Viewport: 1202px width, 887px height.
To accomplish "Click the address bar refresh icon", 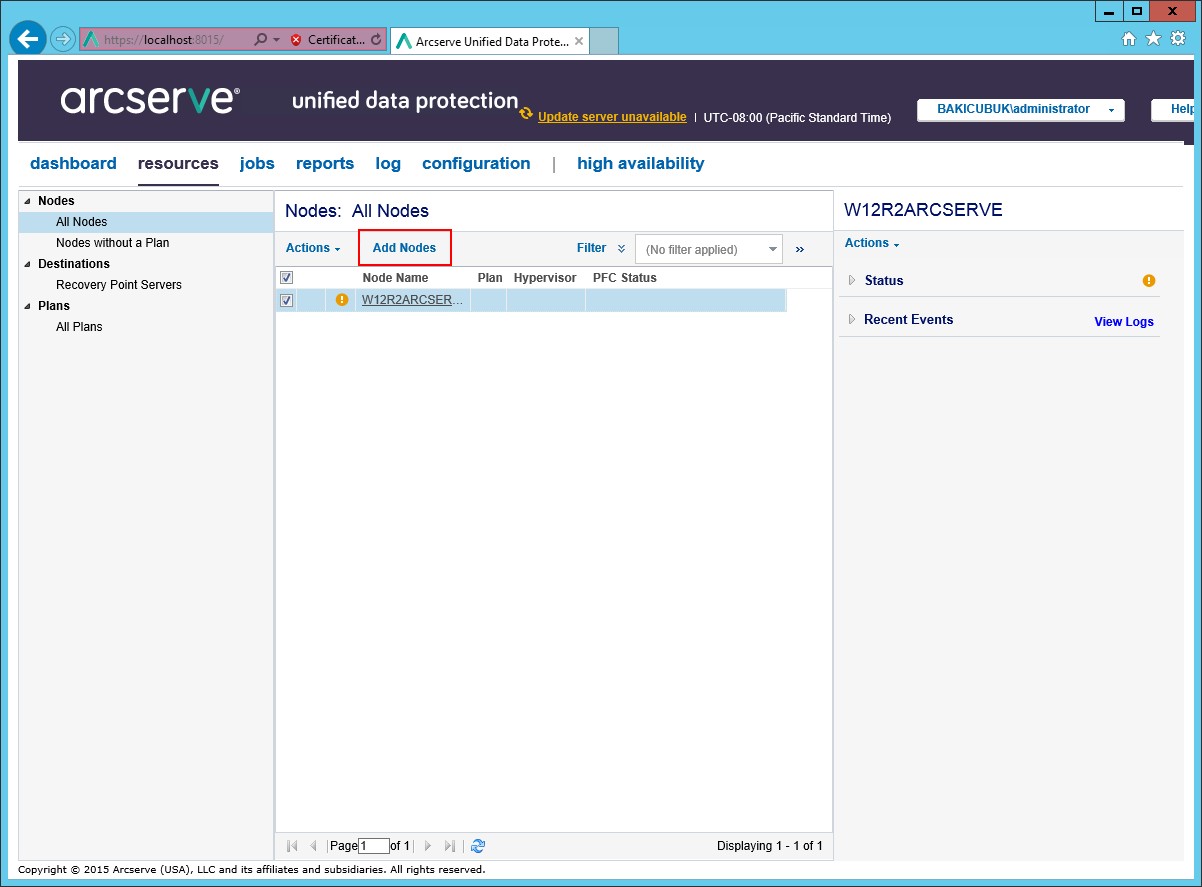I will (376, 40).
